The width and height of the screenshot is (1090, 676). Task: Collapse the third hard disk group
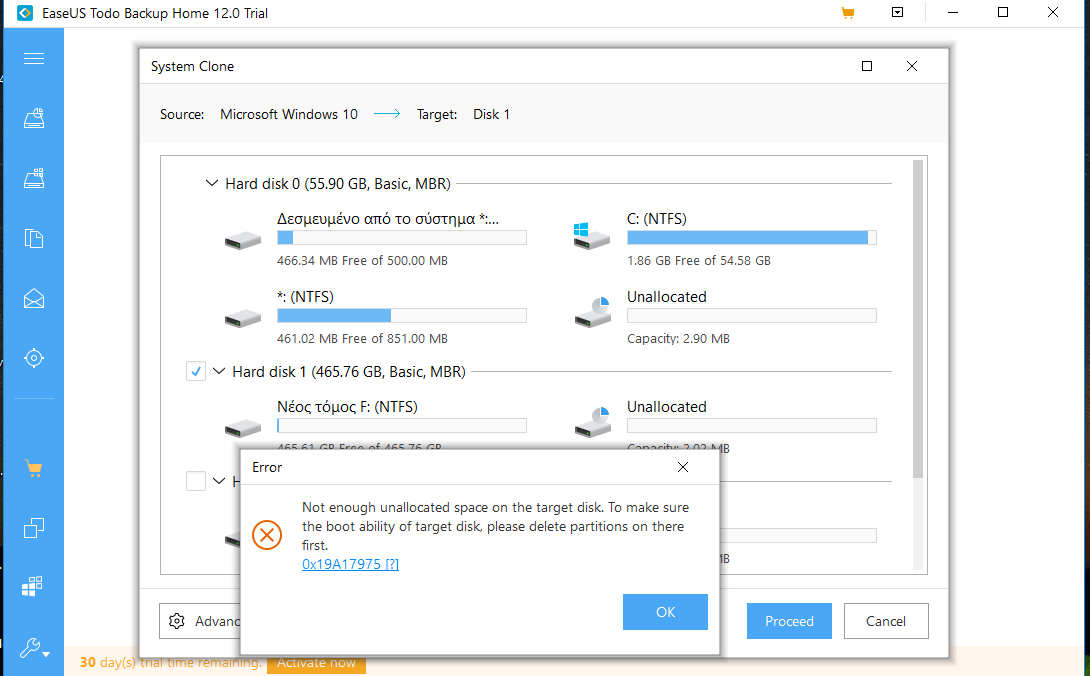(219, 481)
